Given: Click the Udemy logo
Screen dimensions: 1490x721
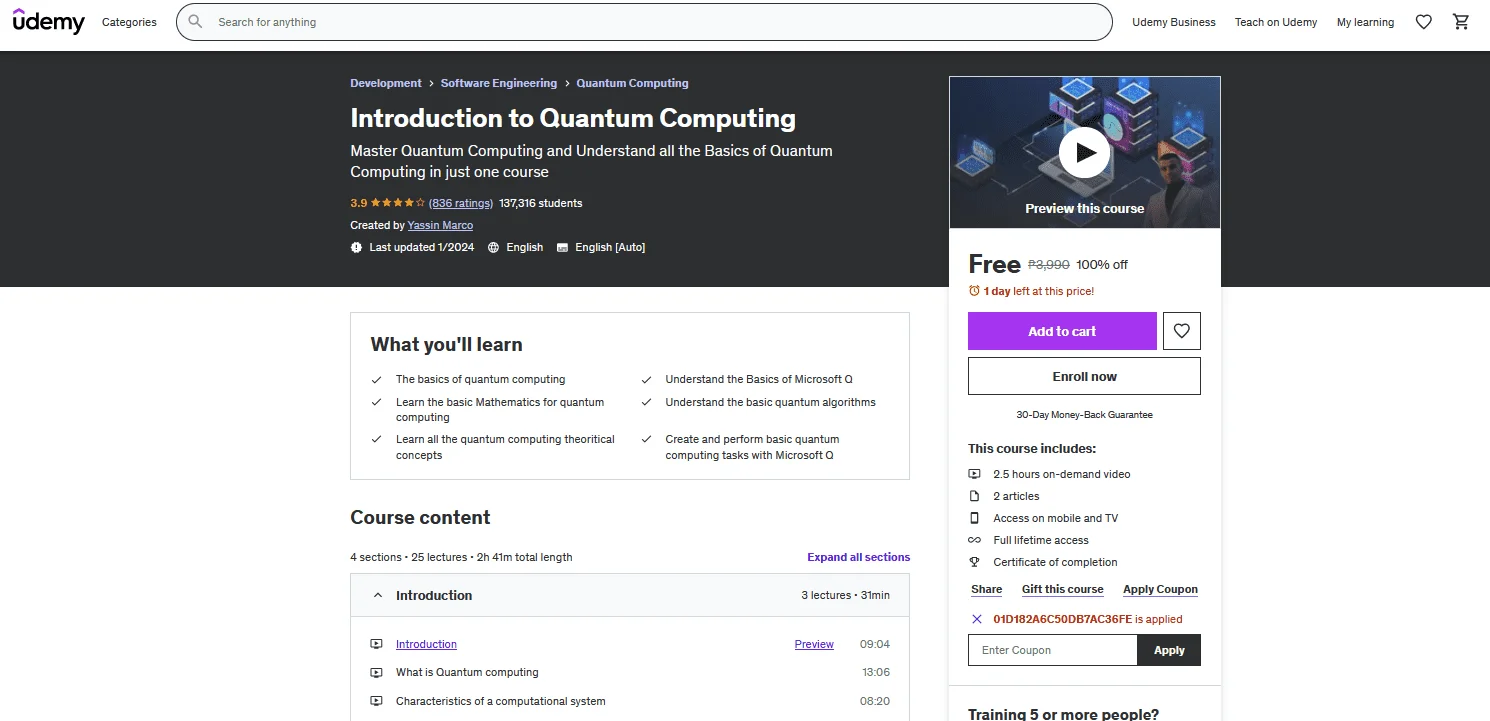Looking at the screenshot, I should (49, 21).
